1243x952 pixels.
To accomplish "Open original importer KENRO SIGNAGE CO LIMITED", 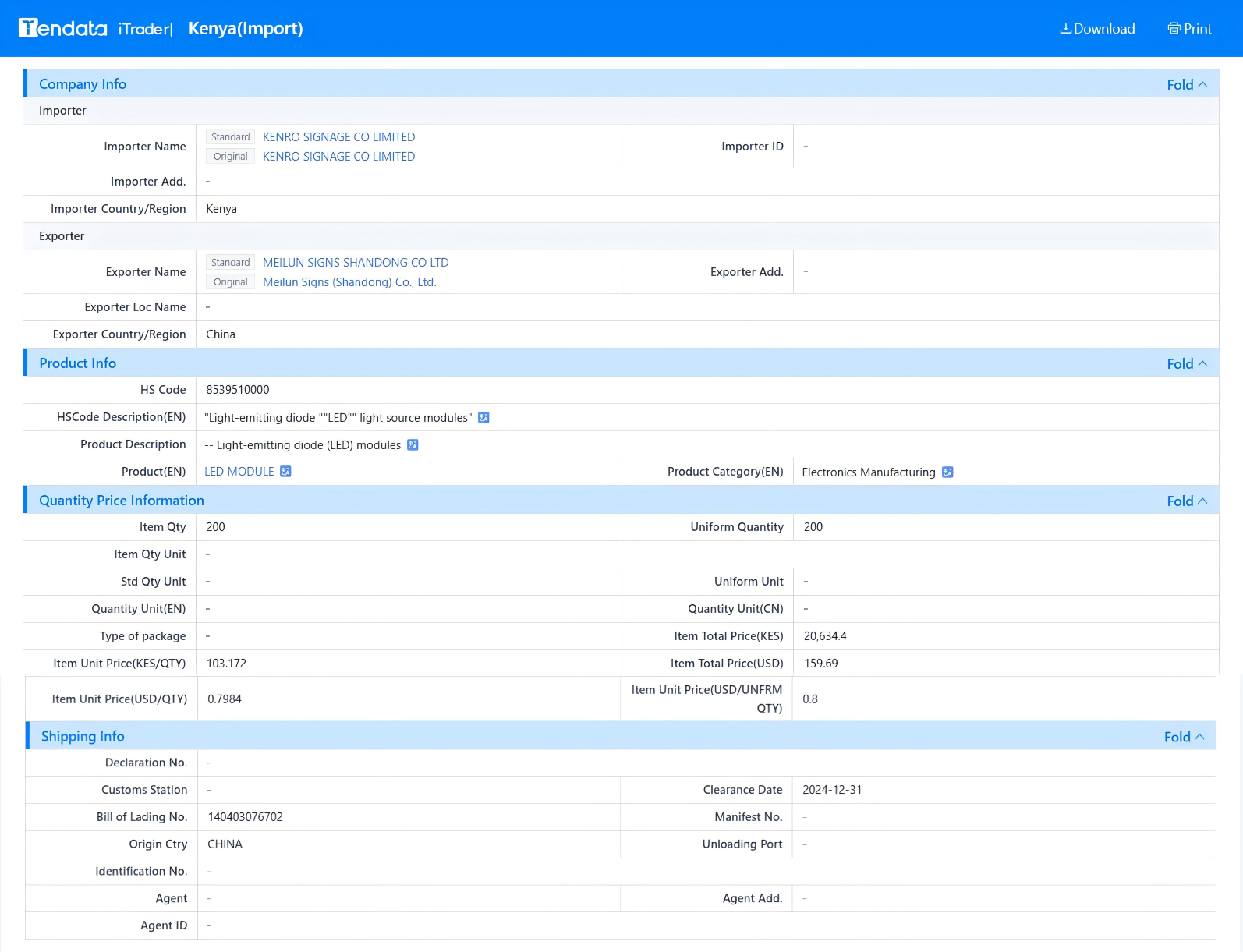I will 338,157.
